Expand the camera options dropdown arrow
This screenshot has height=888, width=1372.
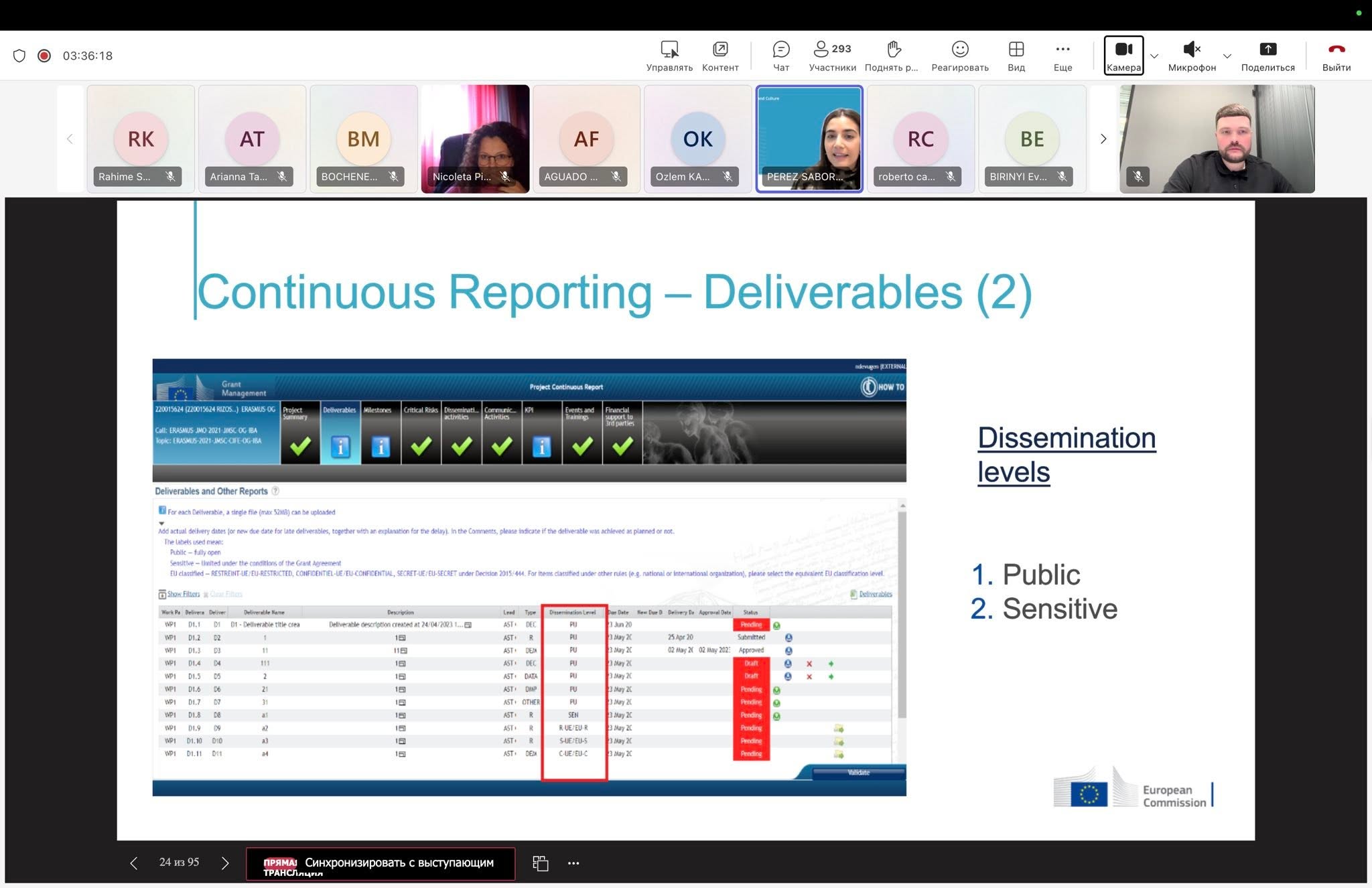click(1154, 56)
